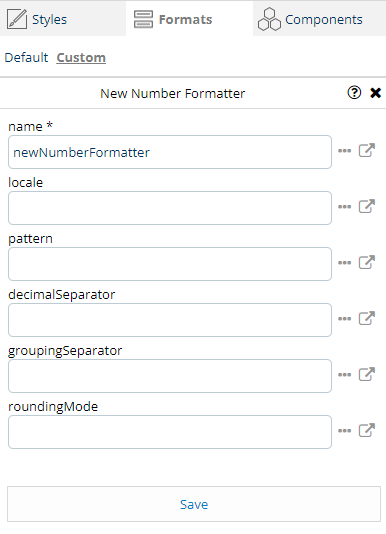
Task: Click the ellipsis icon beside pattern field
Action: pyautogui.click(x=344, y=263)
